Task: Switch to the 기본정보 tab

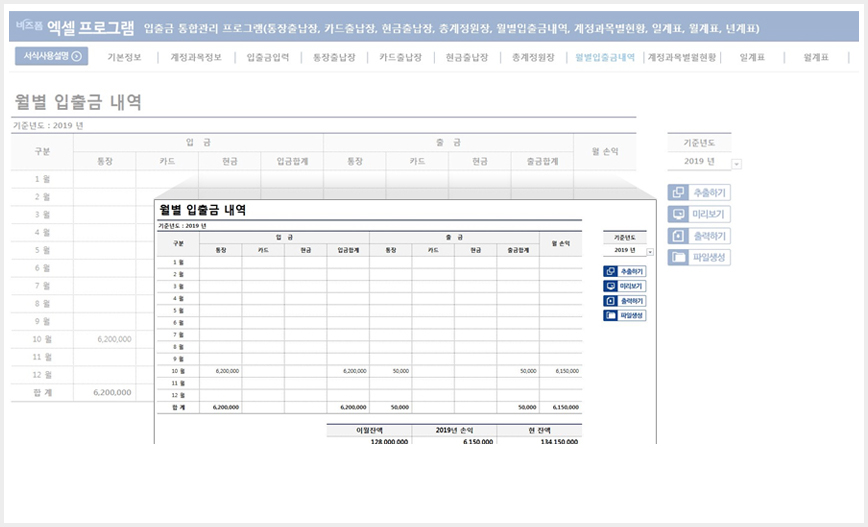Action: (125, 57)
